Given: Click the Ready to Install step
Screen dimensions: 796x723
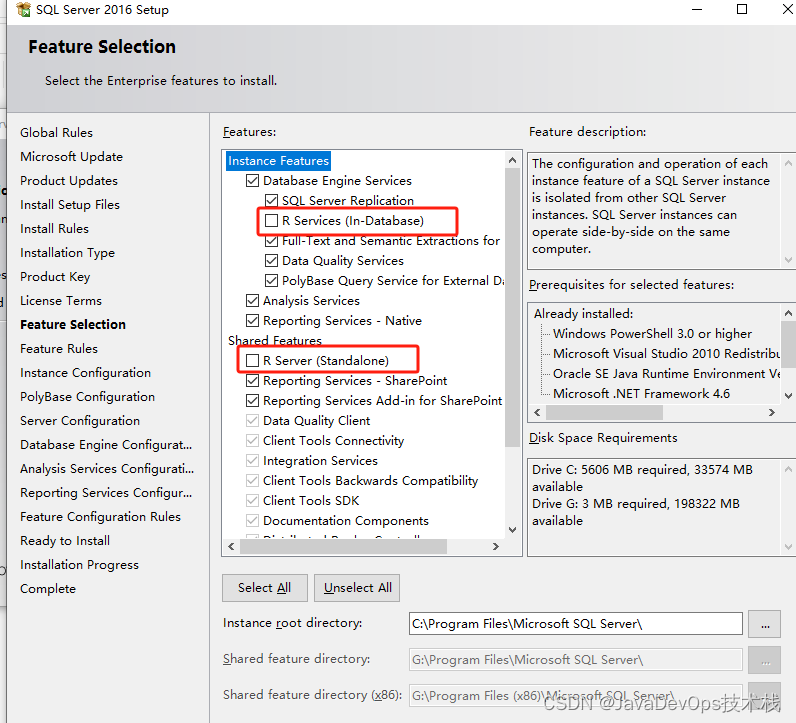Looking at the screenshot, I should (x=65, y=541).
